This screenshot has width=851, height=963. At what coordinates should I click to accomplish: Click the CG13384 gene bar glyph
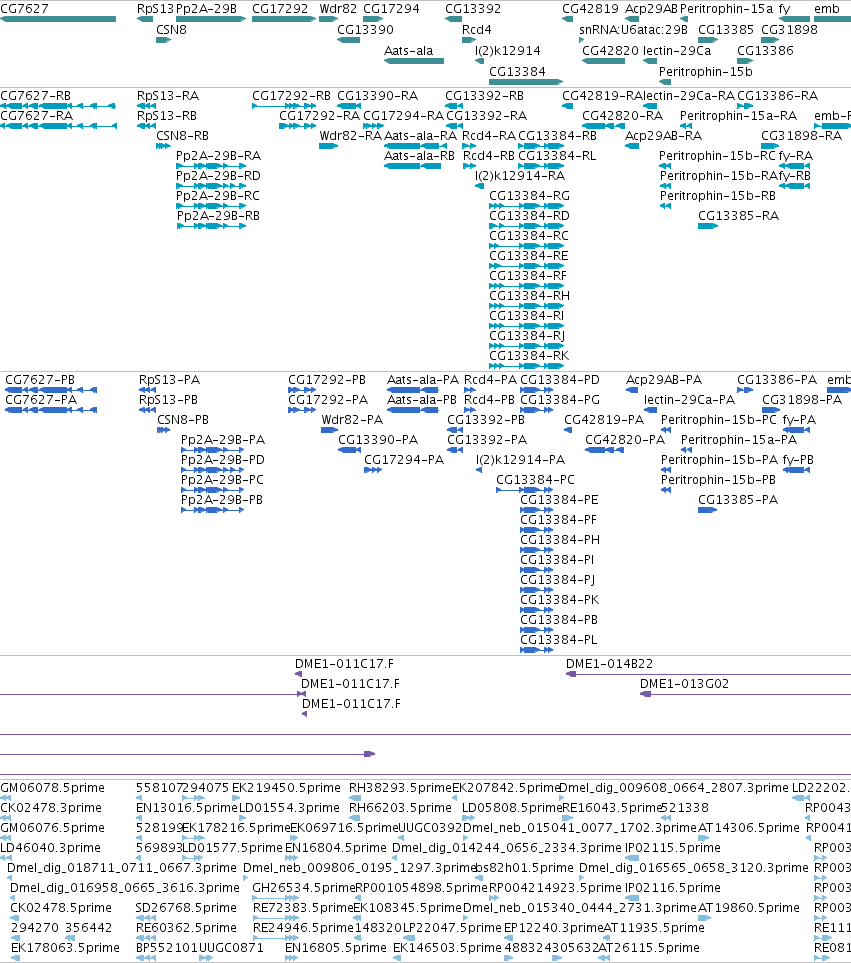coord(526,82)
